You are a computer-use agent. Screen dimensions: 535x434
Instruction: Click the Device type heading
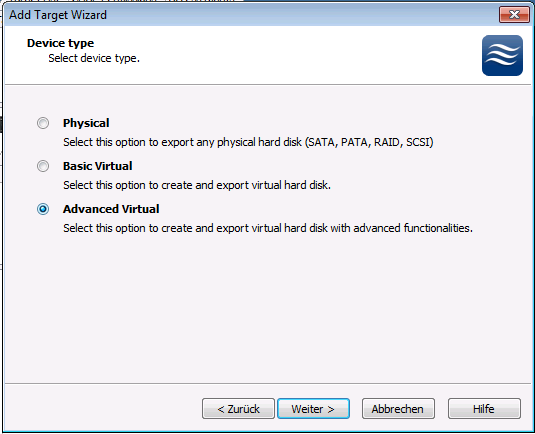coord(60,43)
